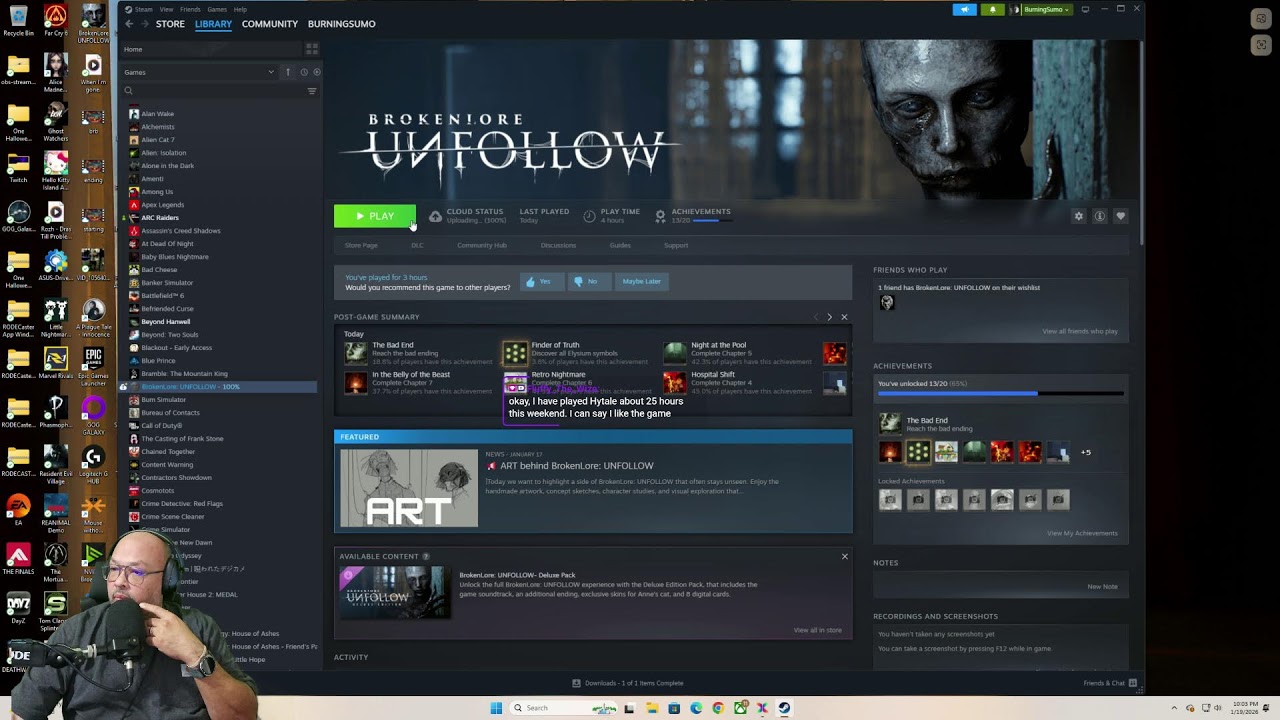The width and height of the screenshot is (1280, 720).
Task: Click View all in store
Action: [x=817, y=630]
